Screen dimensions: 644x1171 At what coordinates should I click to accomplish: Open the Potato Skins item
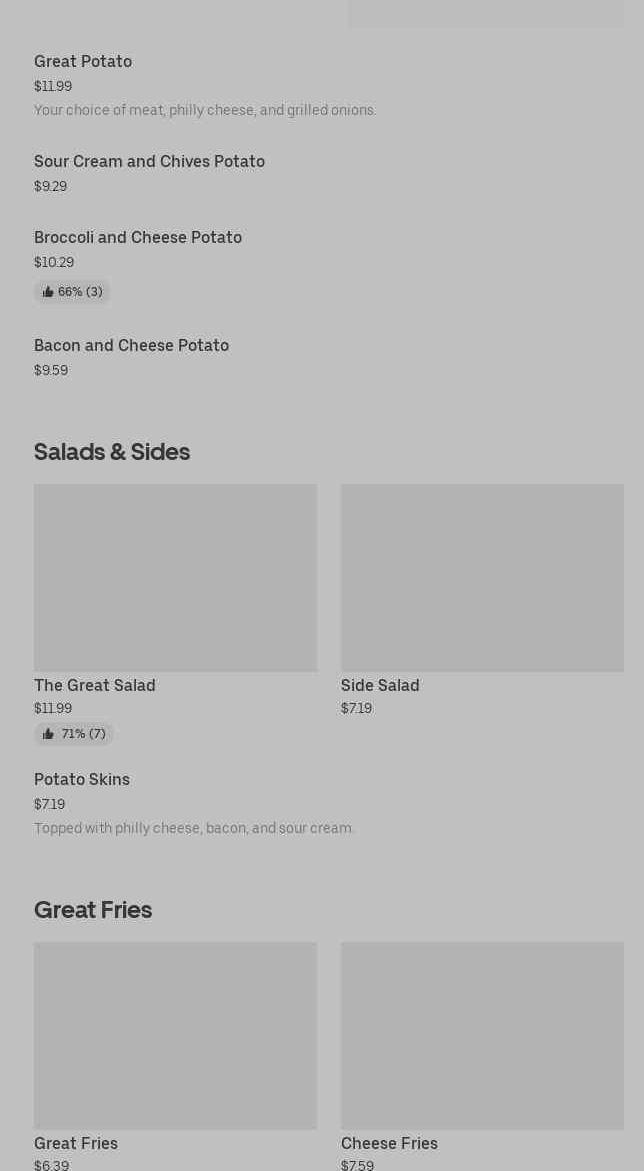82,779
